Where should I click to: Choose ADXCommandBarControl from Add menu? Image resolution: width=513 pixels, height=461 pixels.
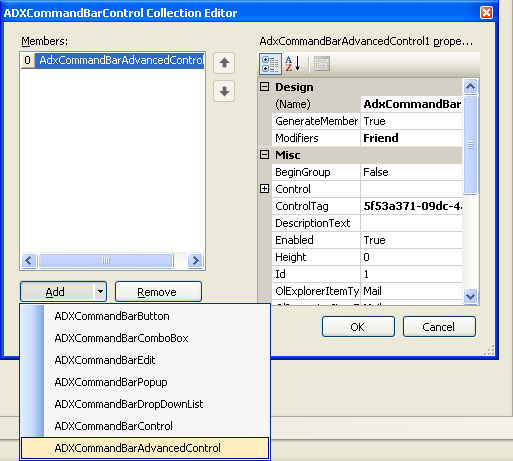tap(145, 426)
